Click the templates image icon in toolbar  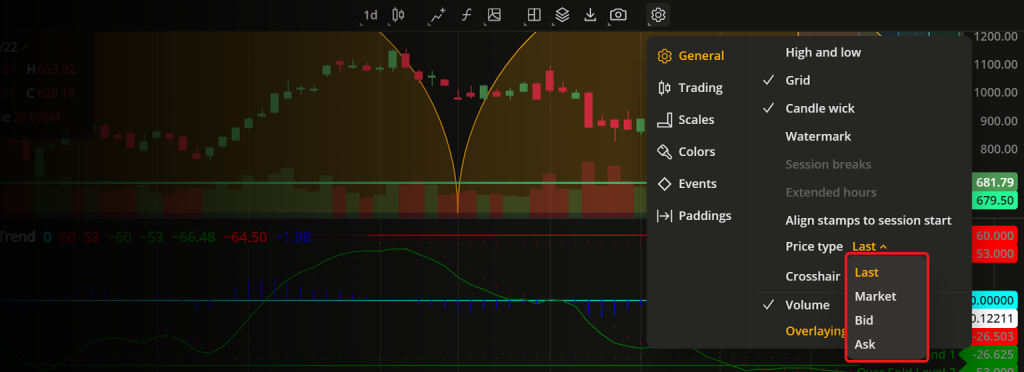[494, 14]
